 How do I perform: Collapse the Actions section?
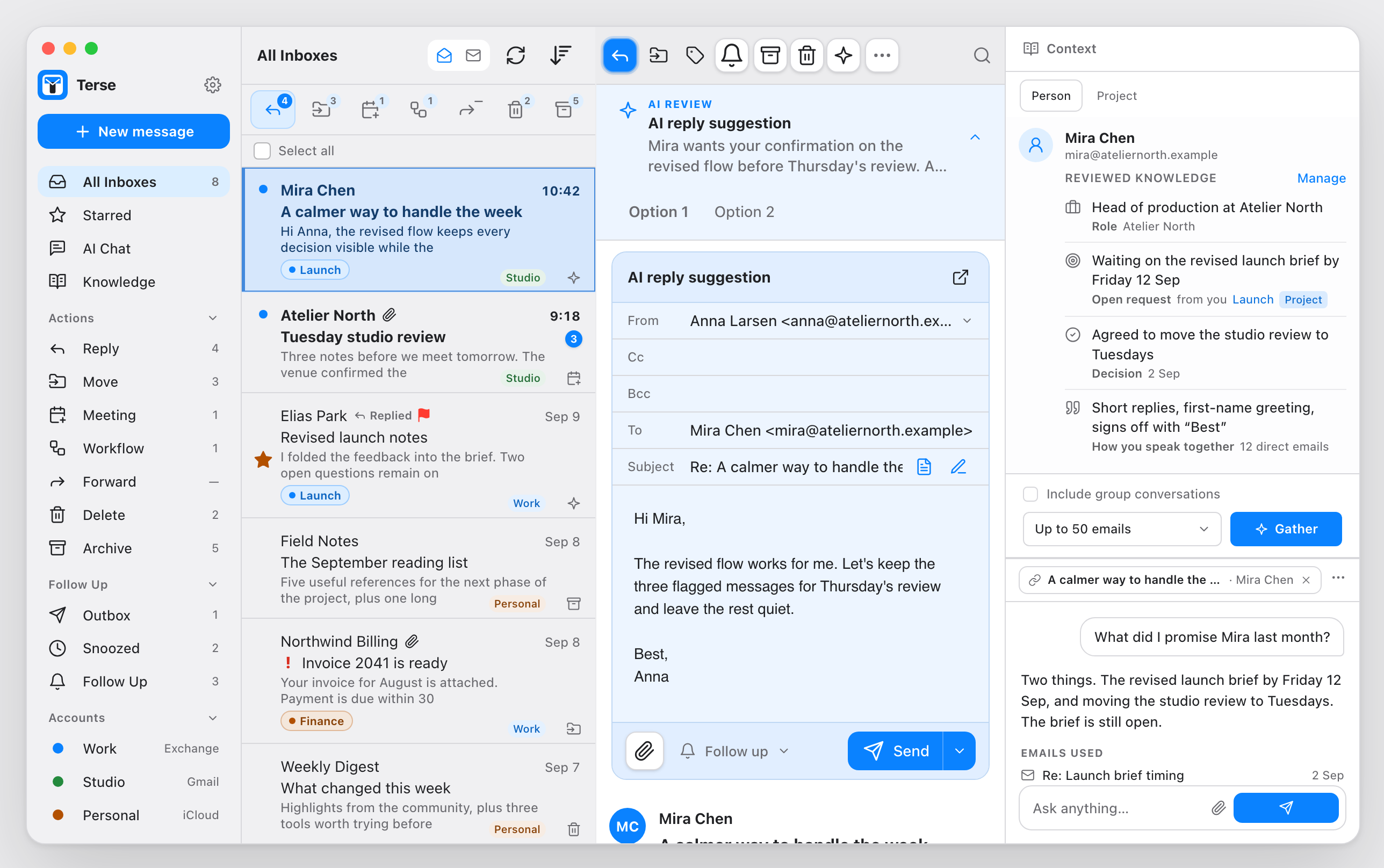(x=212, y=318)
